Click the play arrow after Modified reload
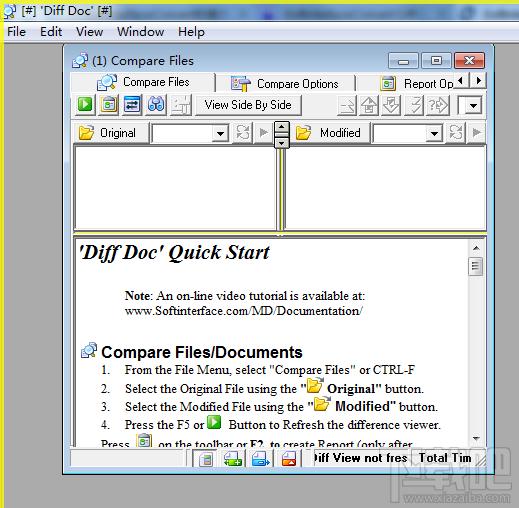Image resolution: width=519 pixels, height=508 pixels. [x=477, y=133]
